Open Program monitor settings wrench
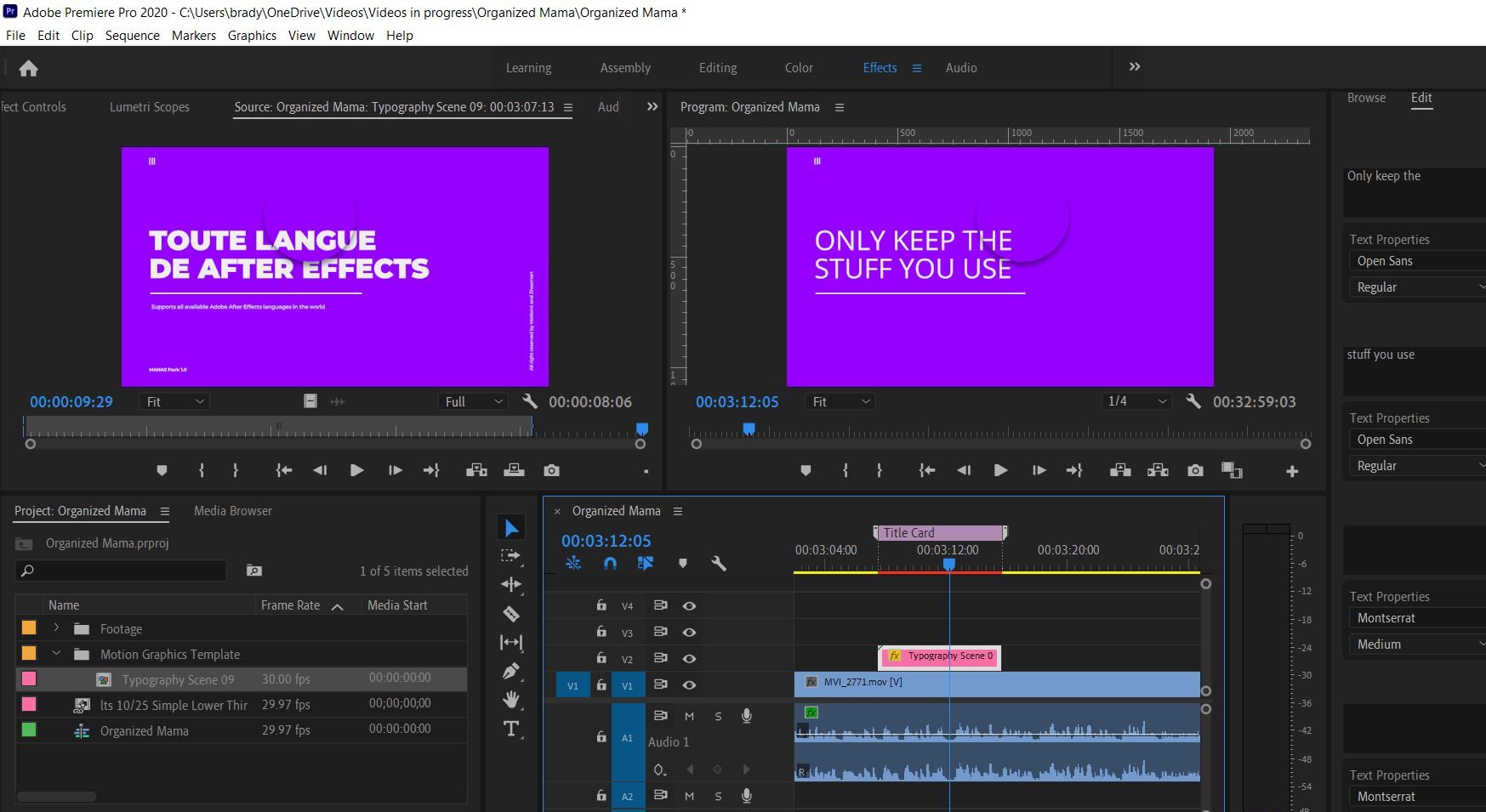 tap(1193, 401)
